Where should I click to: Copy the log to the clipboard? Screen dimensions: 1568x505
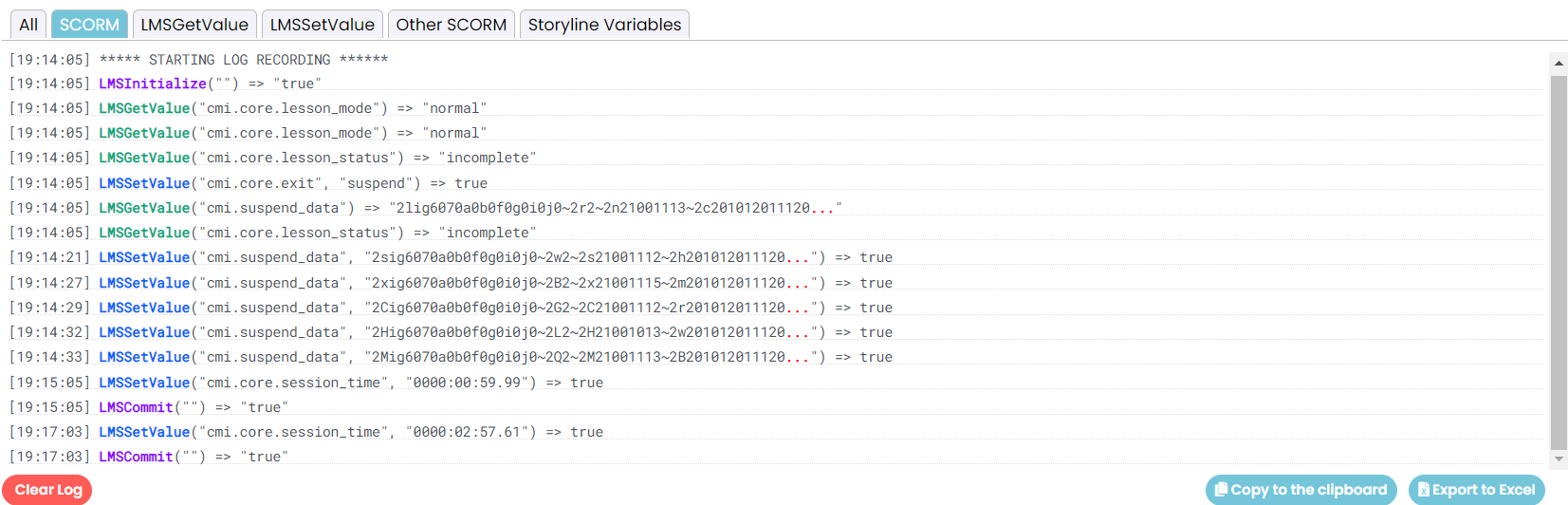(x=1301, y=490)
